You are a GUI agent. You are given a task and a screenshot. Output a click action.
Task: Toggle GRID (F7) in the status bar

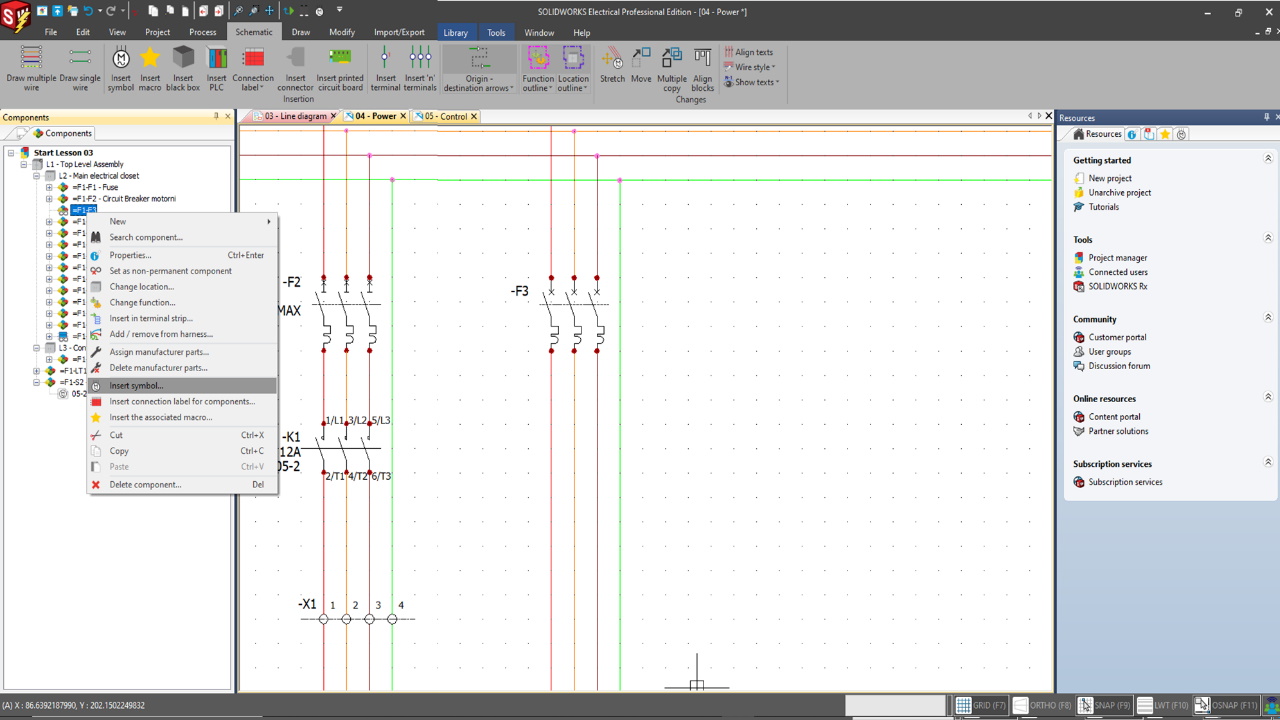[981, 705]
